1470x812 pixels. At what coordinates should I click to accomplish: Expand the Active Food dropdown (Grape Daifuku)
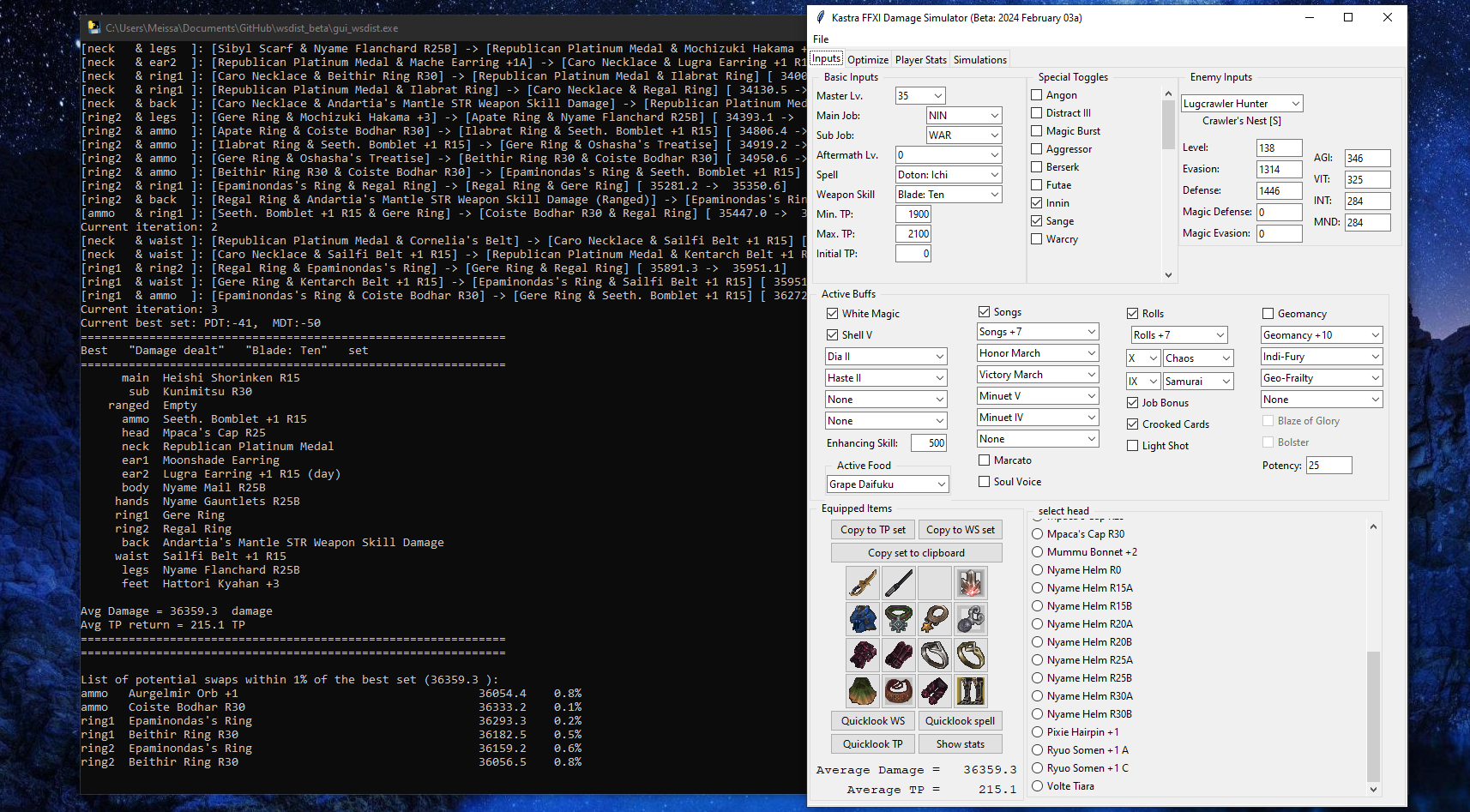pyautogui.click(x=888, y=484)
